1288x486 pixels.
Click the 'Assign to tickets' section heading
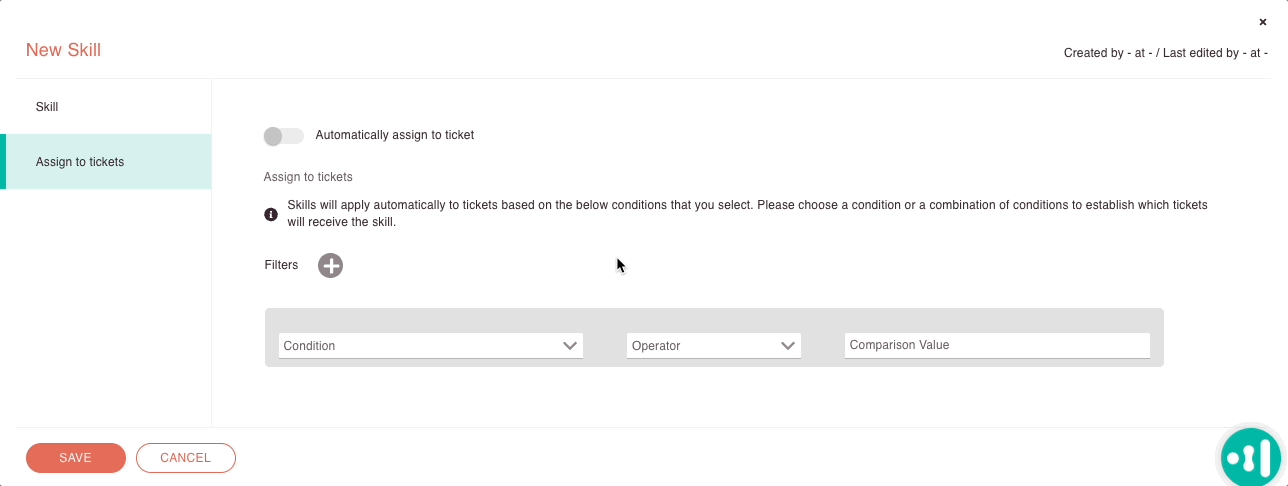point(308,177)
